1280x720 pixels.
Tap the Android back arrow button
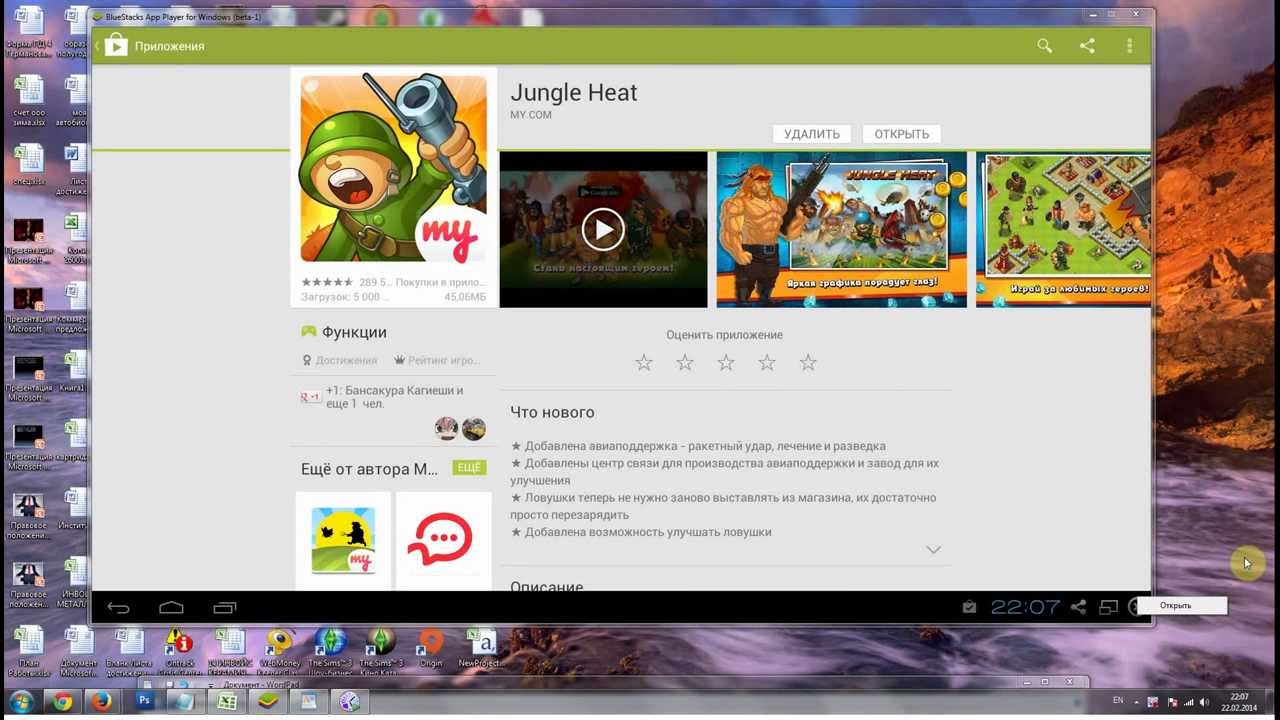(119, 607)
